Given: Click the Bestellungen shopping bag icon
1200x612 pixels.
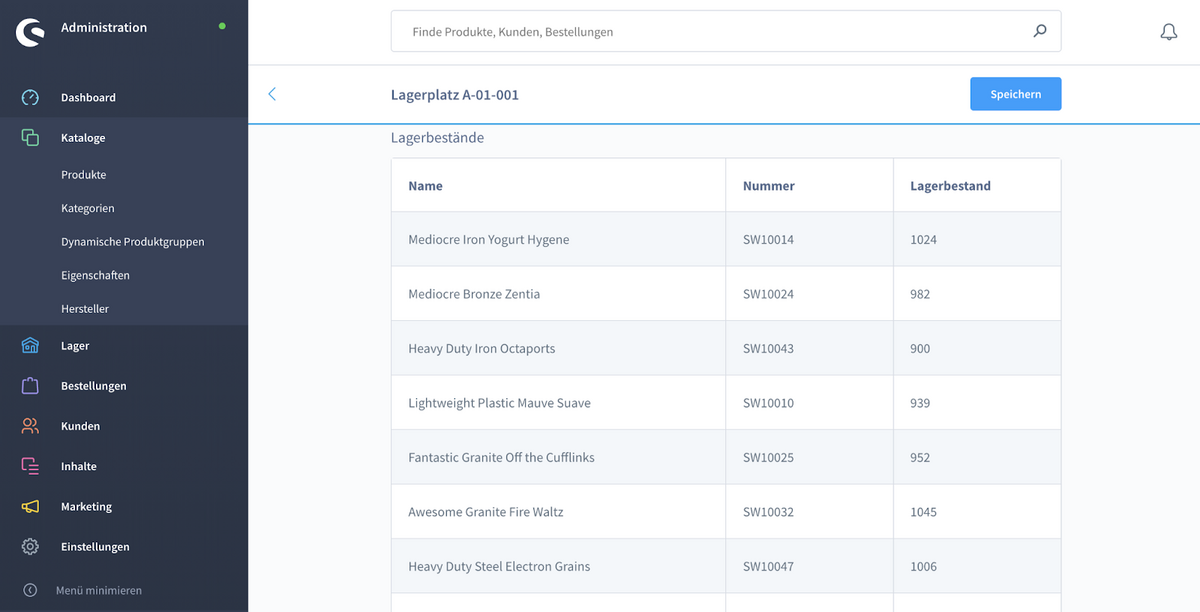Looking at the screenshot, I should click(30, 386).
